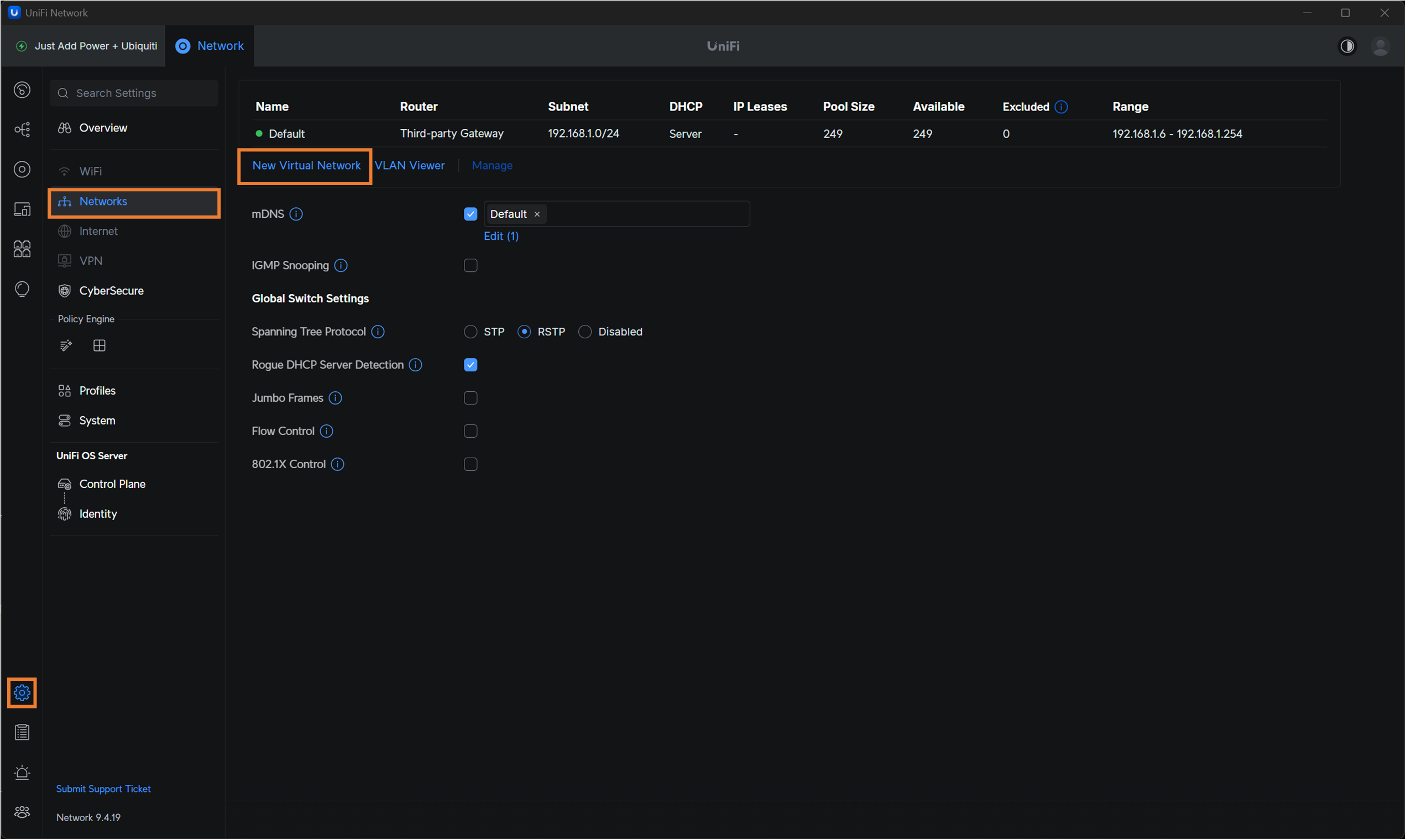Toggle the dark/light theme icon
The width and height of the screenshot is (1406, 840).
(1347, 46)
